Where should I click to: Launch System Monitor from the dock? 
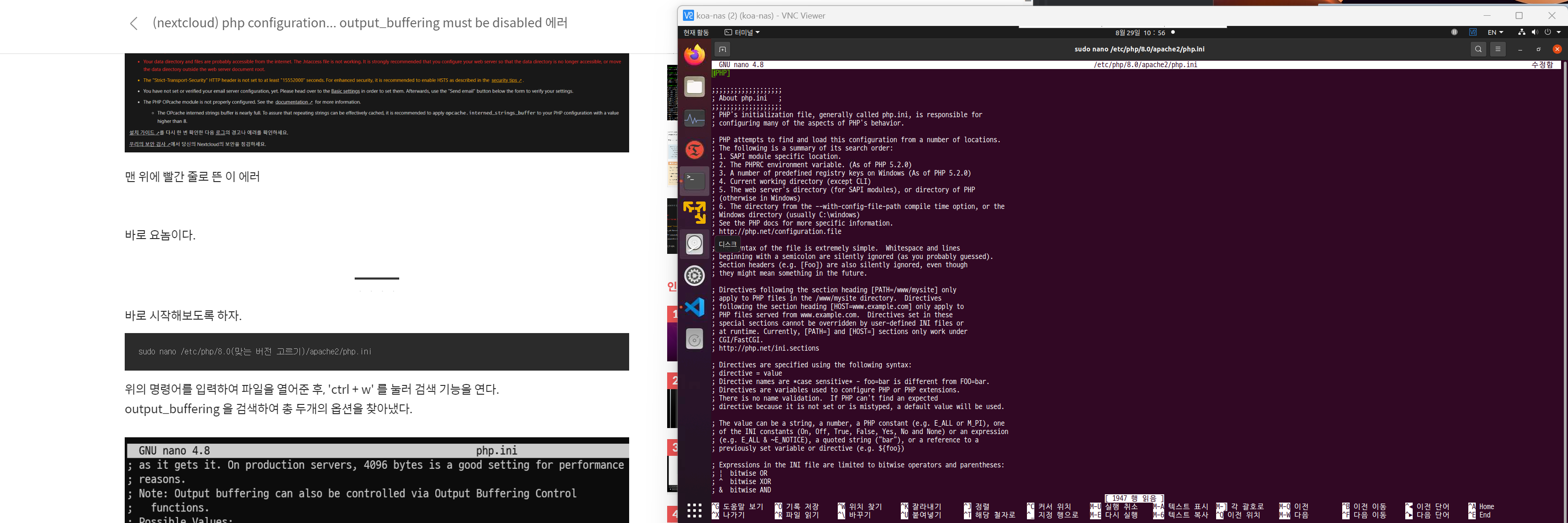pos(695,118)
